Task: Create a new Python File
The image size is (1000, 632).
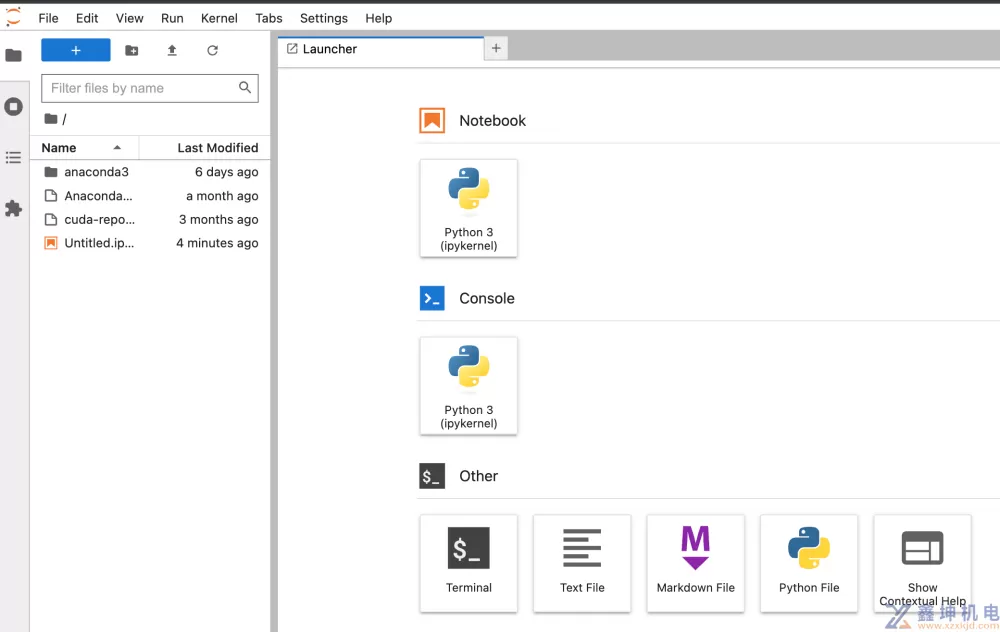Action: click(808, 563)
